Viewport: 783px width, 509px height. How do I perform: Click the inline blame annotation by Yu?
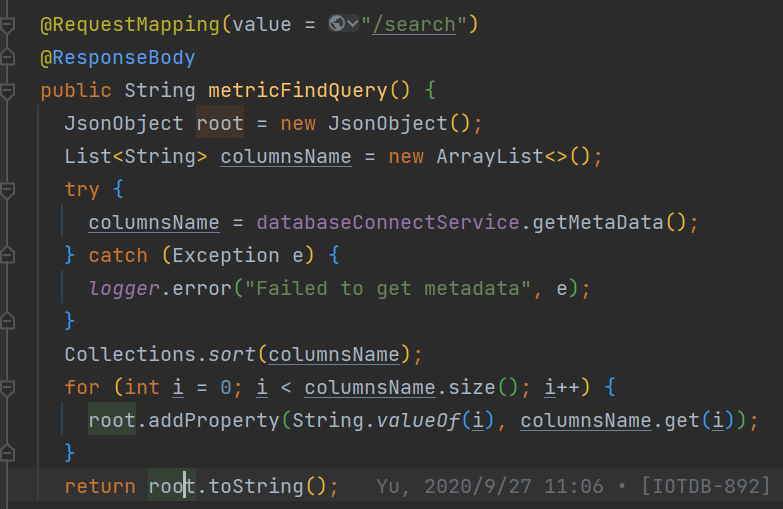tap(573, 486)
